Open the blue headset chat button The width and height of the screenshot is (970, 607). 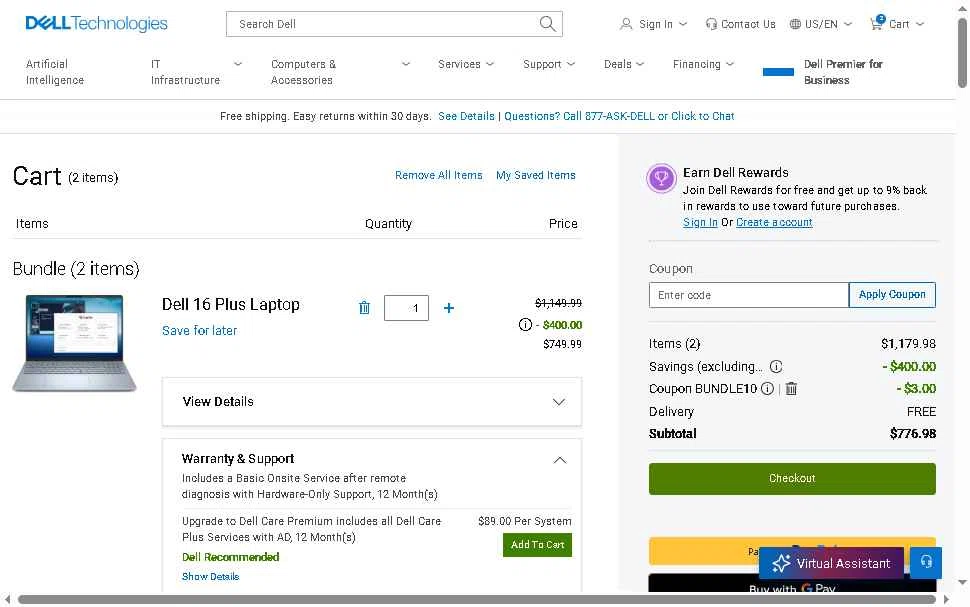[926, 562]
